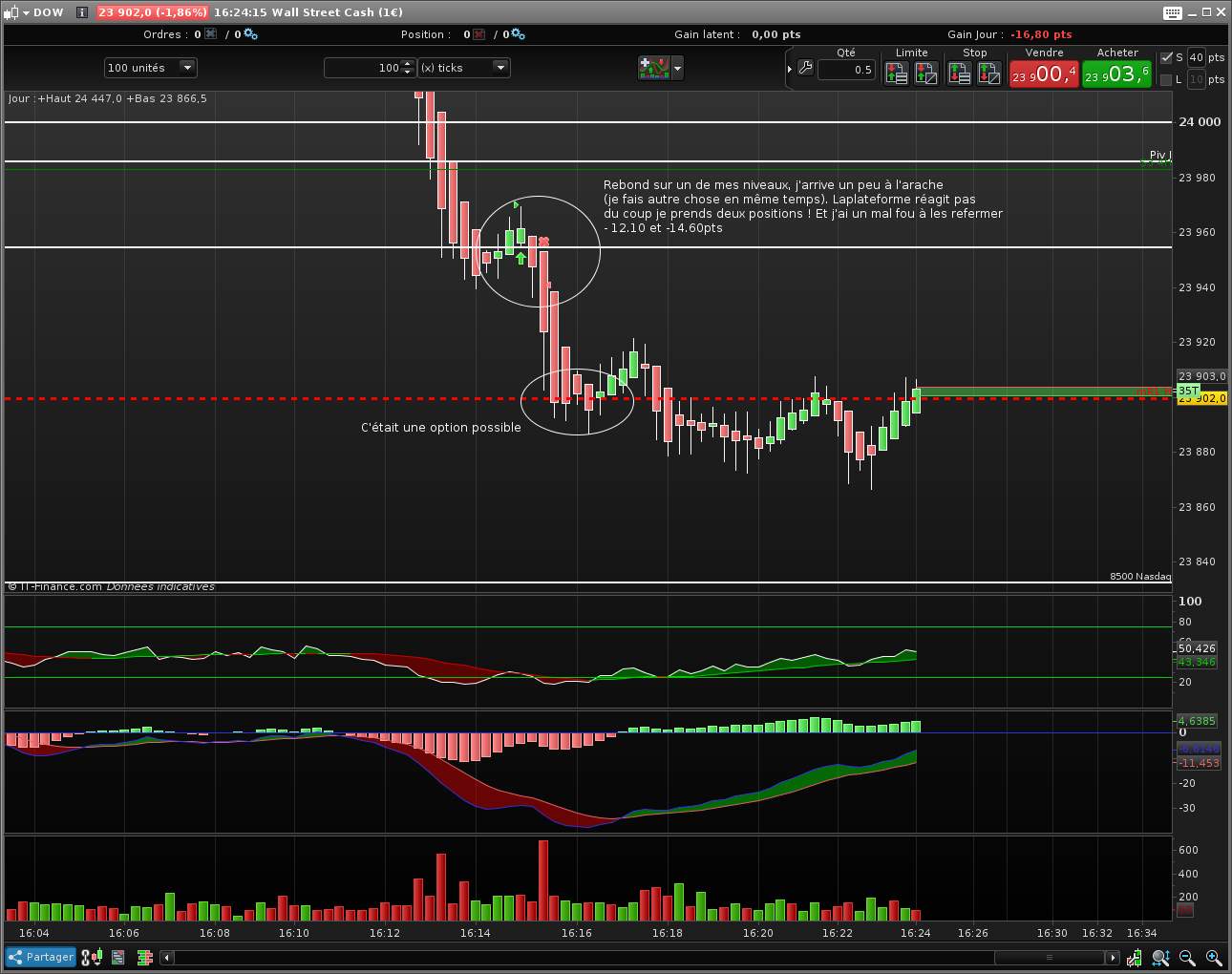
Task: Zoom in the chart with the plus magnifier
Action: tap(1214, 958)
